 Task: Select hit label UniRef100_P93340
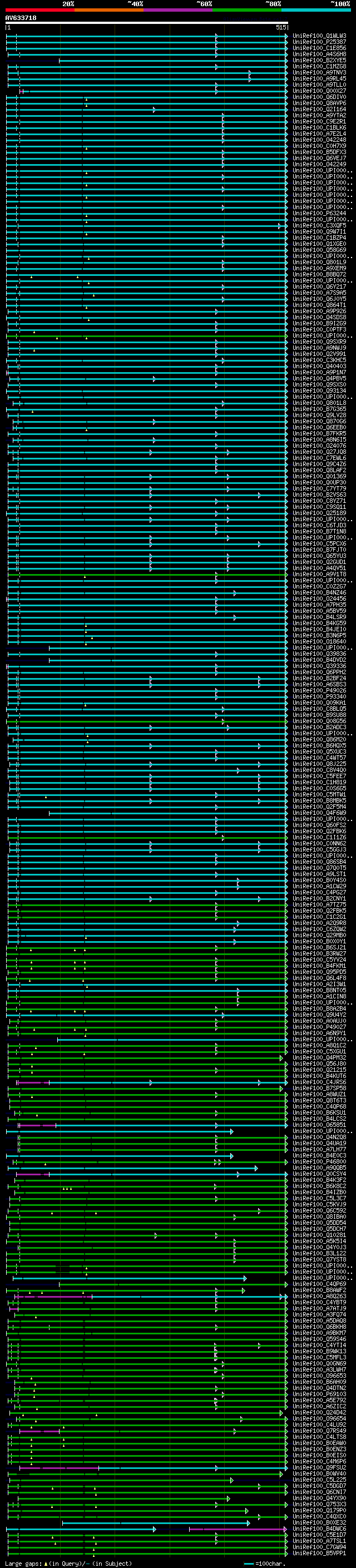click(x=319, y=697)
